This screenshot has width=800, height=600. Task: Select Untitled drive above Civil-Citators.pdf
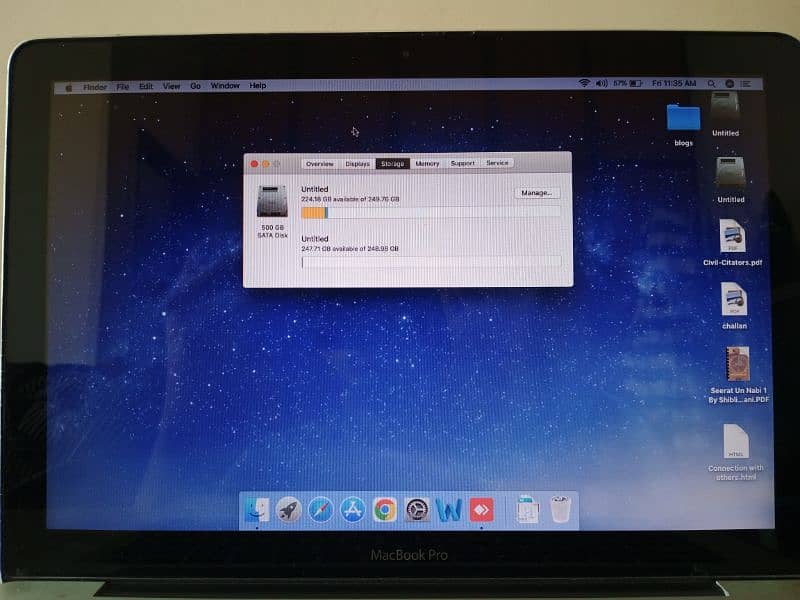pyautogui.click(x=731, y=173)
